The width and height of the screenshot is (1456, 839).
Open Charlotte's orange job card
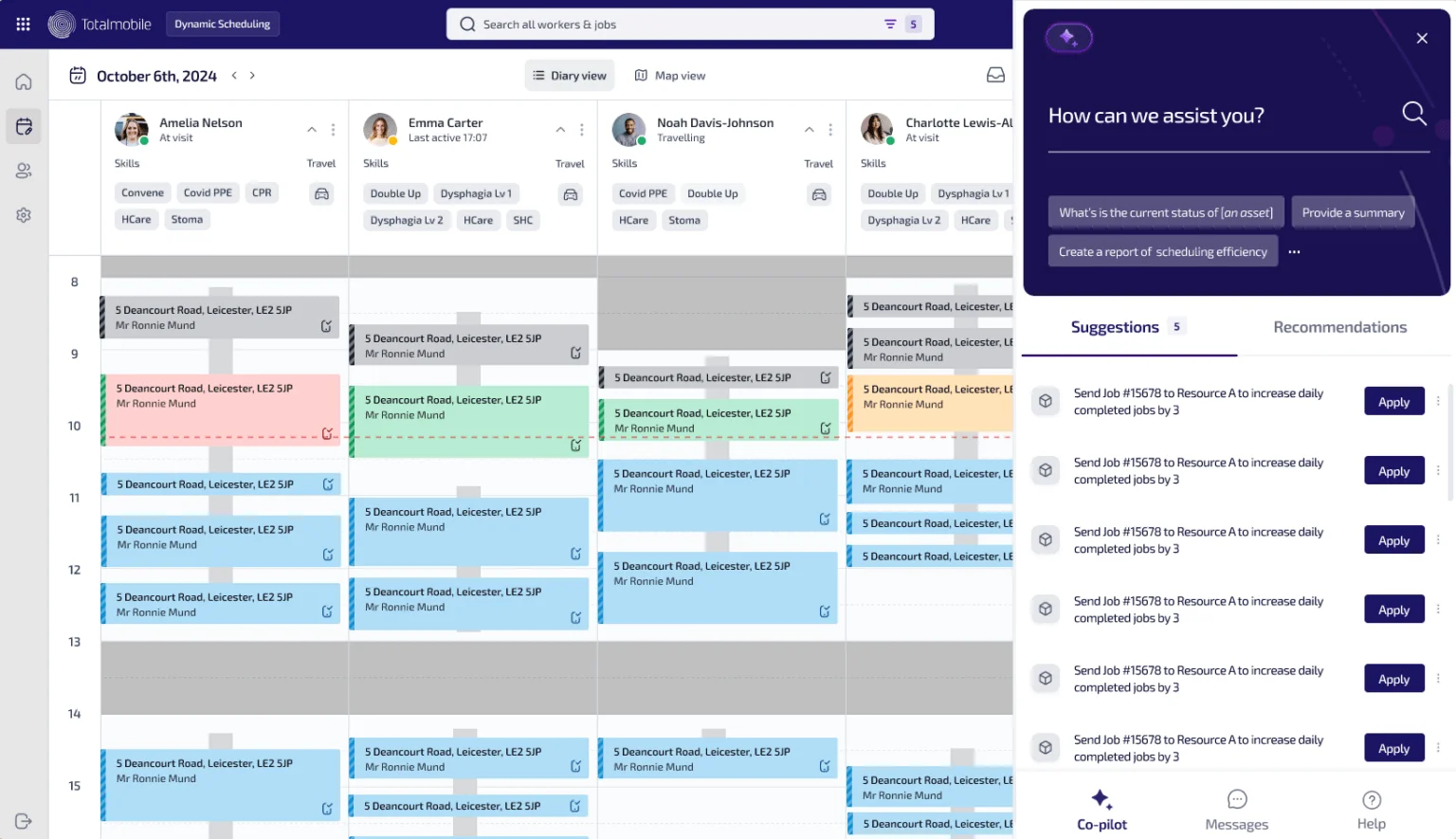pos(930,403)
